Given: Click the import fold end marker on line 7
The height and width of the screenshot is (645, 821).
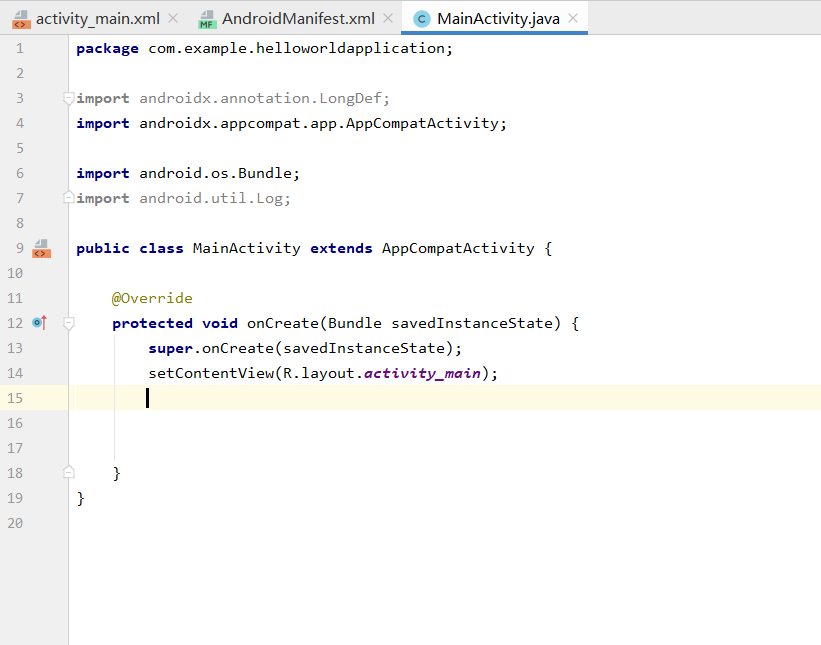Looking at the screenshot, I should (68, 198).
